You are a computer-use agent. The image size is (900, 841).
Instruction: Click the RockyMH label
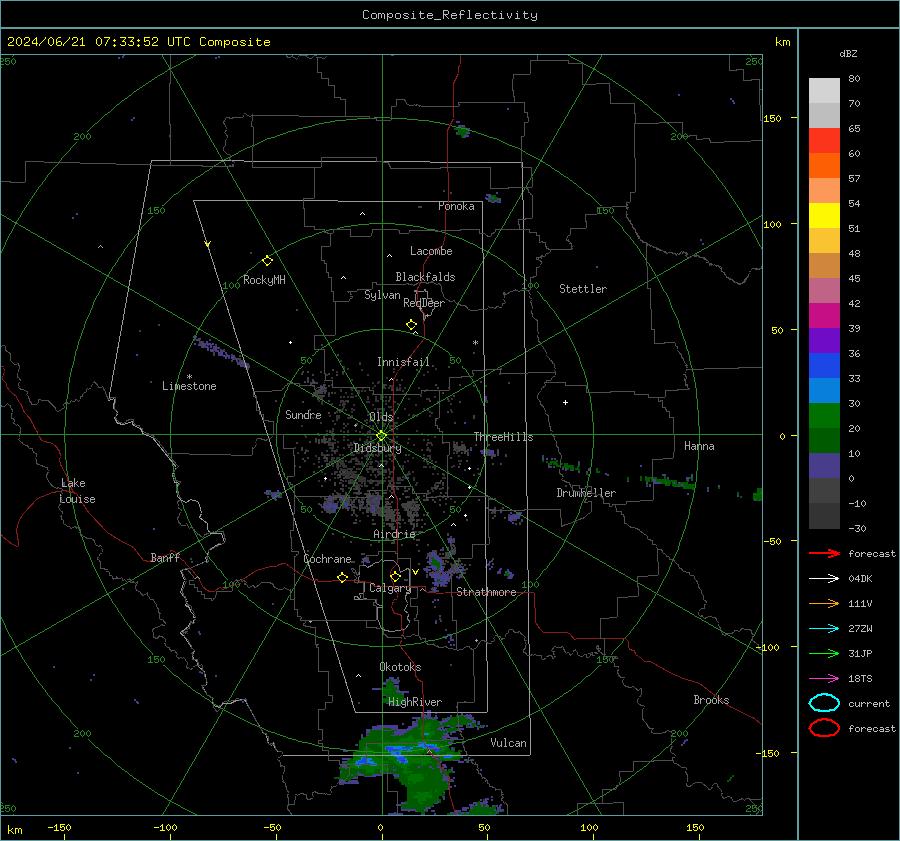264,280
